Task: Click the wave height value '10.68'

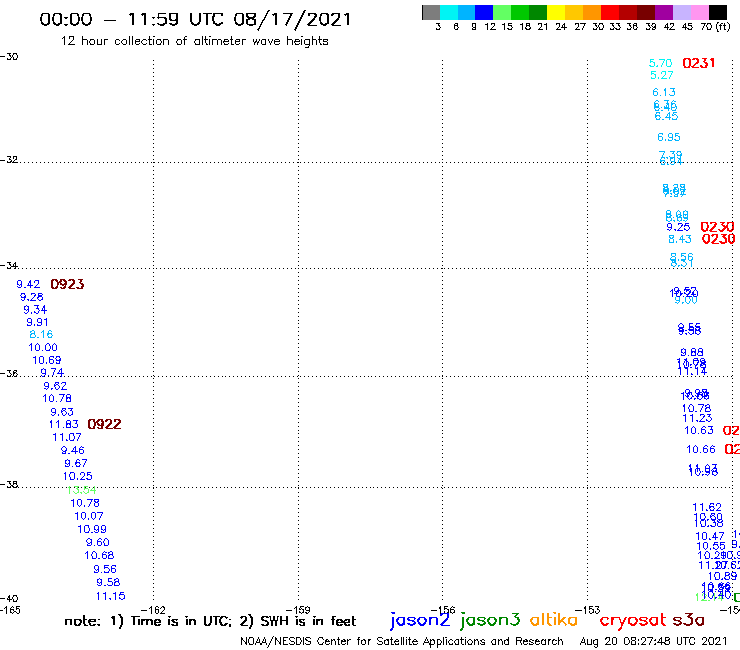Action: pos(99,556)
